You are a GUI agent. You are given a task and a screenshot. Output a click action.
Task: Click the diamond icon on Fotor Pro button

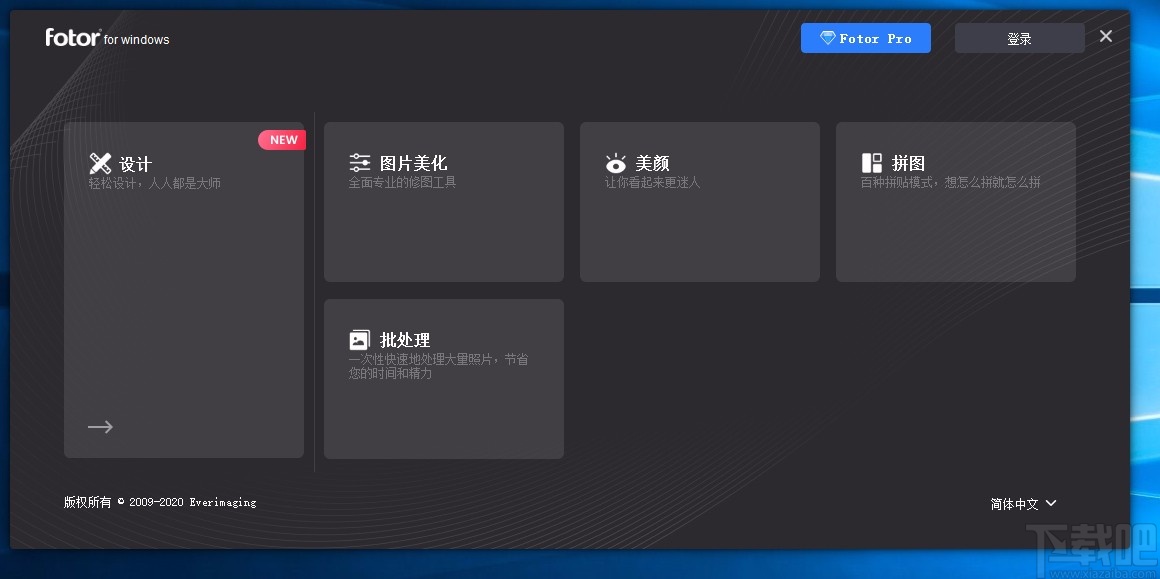[828, 38]
